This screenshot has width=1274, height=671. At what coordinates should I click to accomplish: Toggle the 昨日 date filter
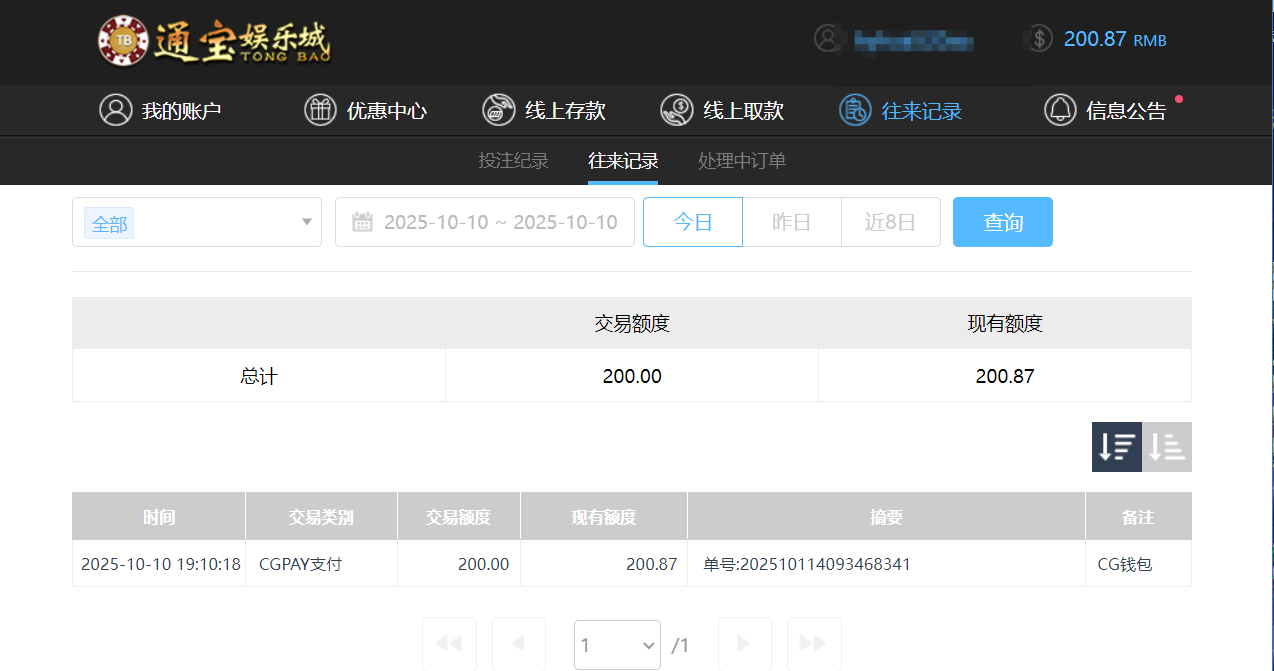coord(791,222)
